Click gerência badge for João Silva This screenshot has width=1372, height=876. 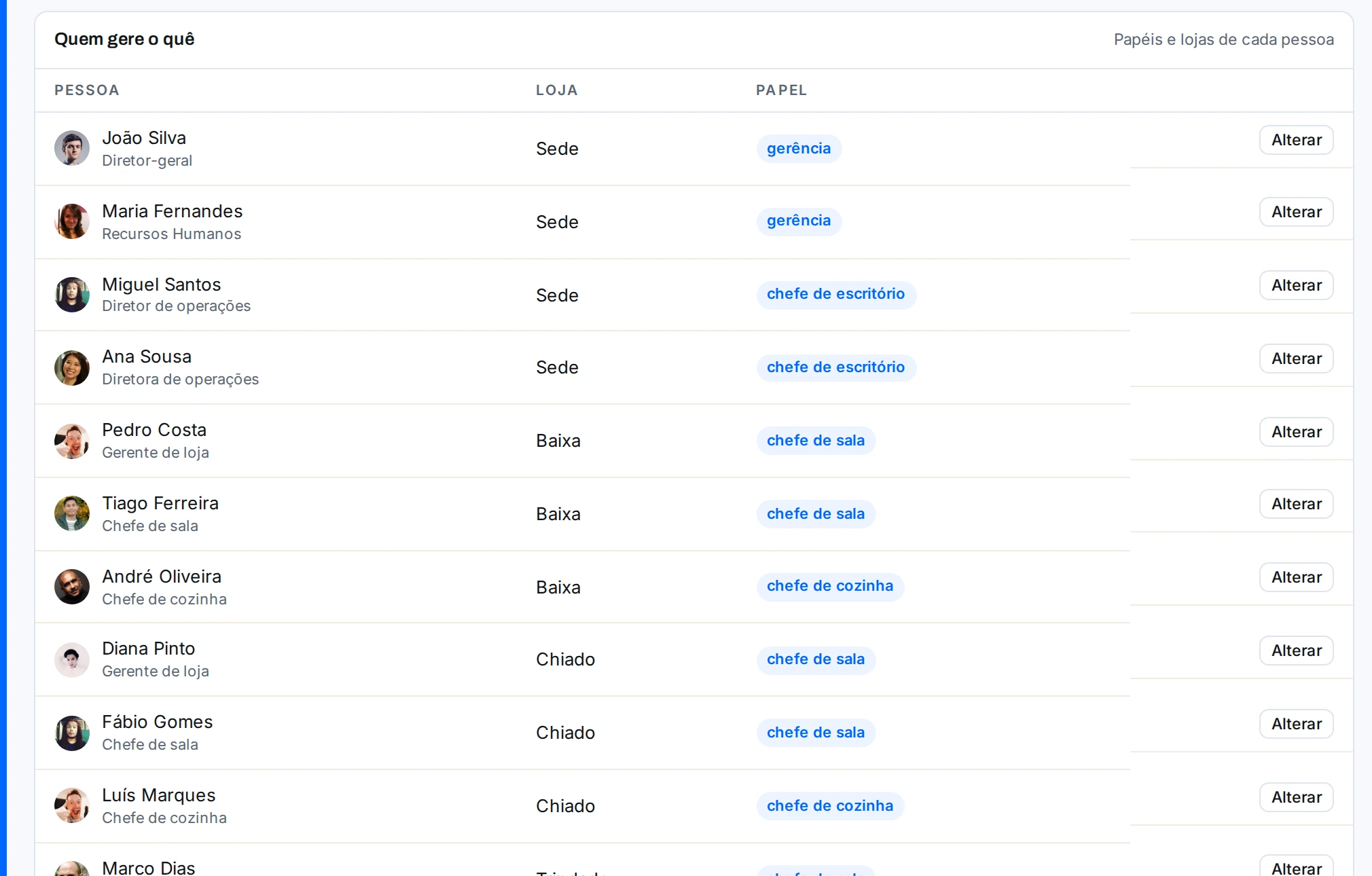799,149
